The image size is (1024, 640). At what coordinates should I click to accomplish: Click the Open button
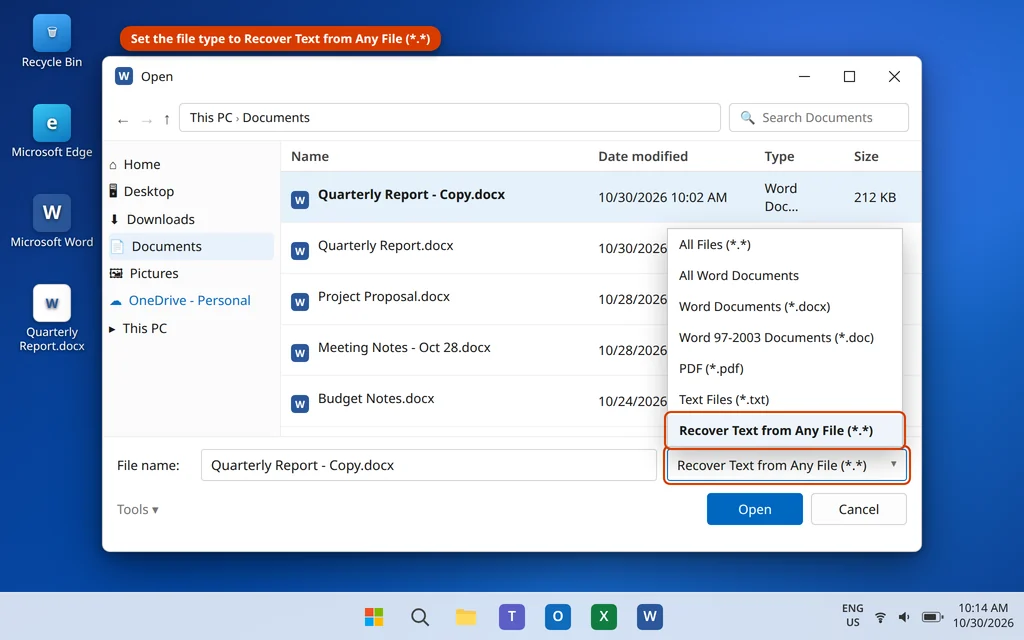754,509
